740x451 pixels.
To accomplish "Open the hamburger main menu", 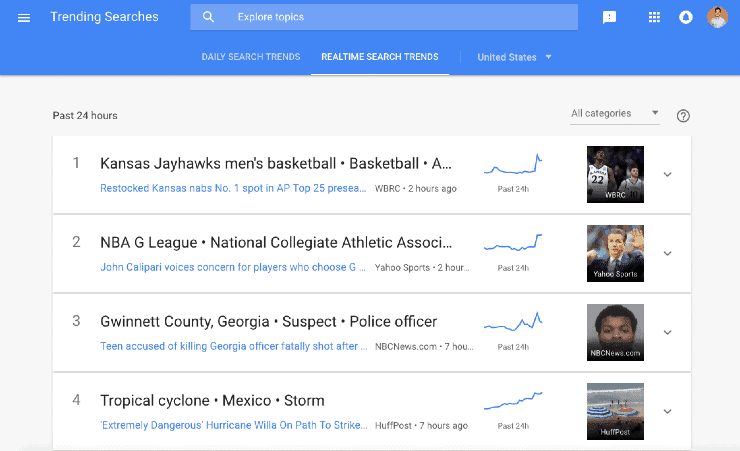I will (x=24, y=17).
